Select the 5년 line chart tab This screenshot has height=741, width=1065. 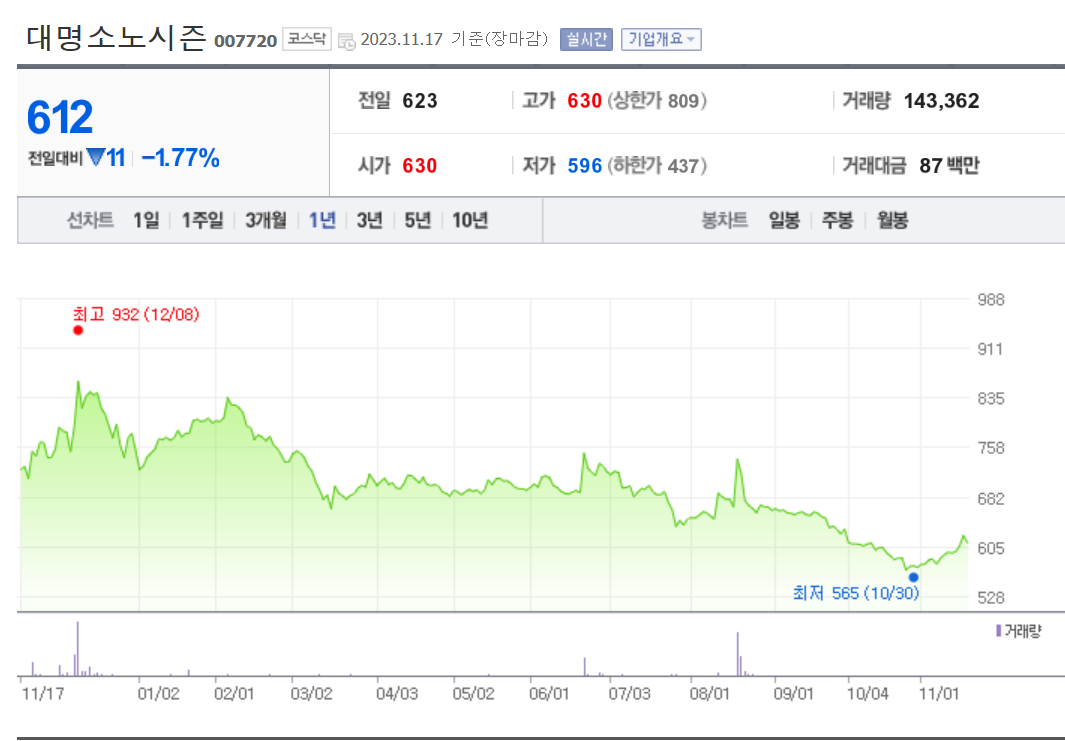point(418,220)
